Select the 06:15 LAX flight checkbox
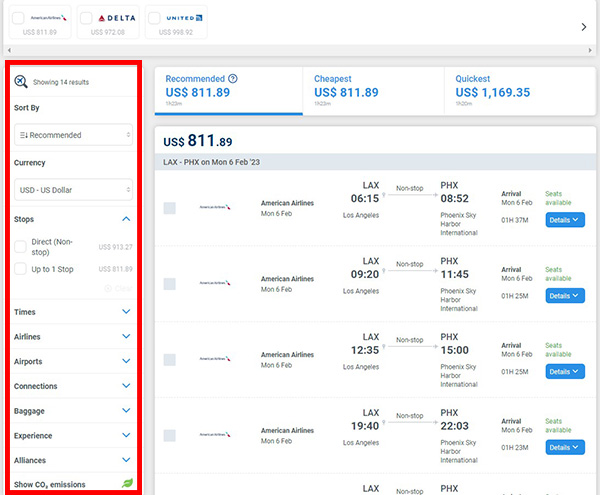 (170, 208)
